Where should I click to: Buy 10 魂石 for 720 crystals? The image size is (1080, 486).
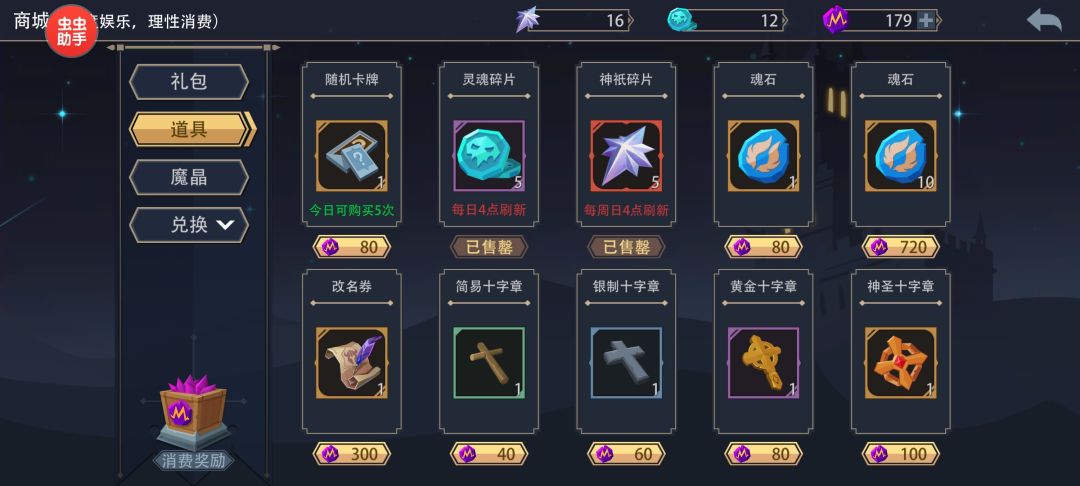point(900,246)
